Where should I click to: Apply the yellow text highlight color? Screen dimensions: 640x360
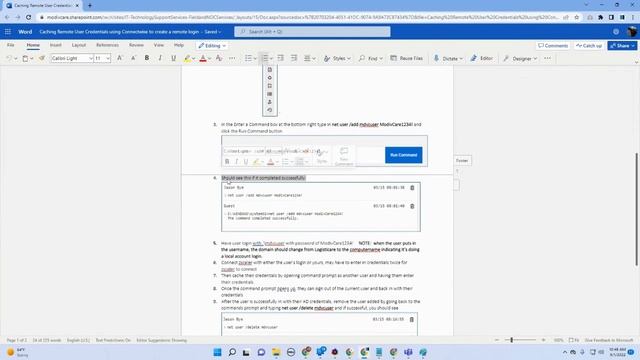click(187, 58)
